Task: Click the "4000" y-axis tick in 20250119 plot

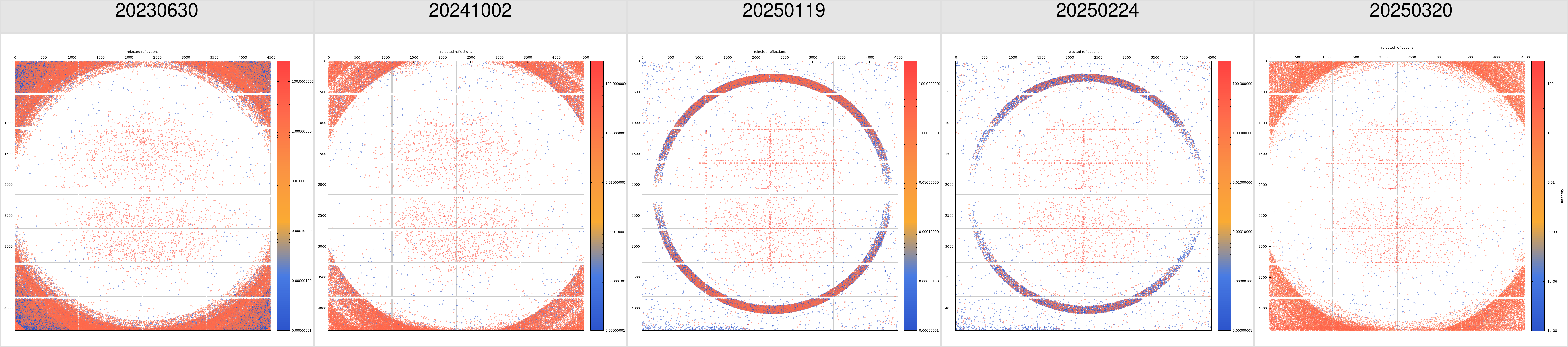Action: click(x=636, y=308)
